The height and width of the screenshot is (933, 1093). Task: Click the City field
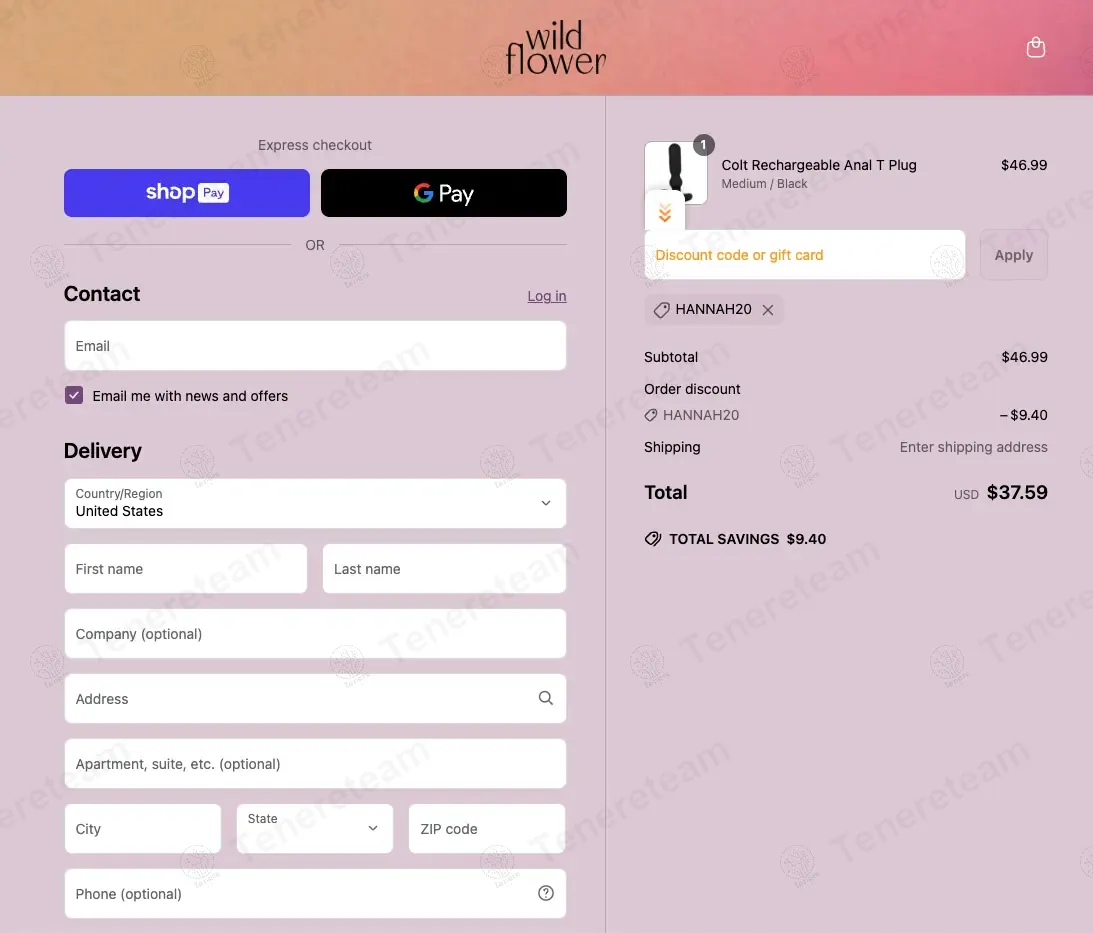click(143, 828)
